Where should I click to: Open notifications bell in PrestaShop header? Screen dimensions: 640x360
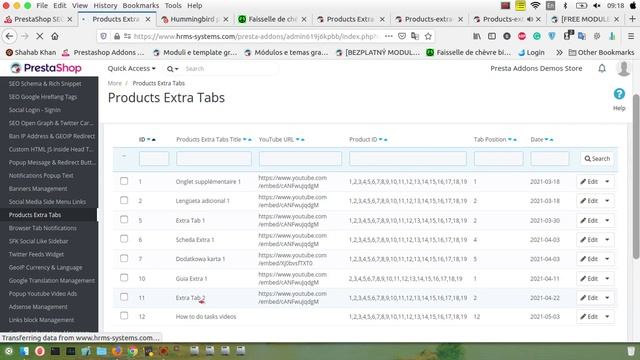(602, 69)
